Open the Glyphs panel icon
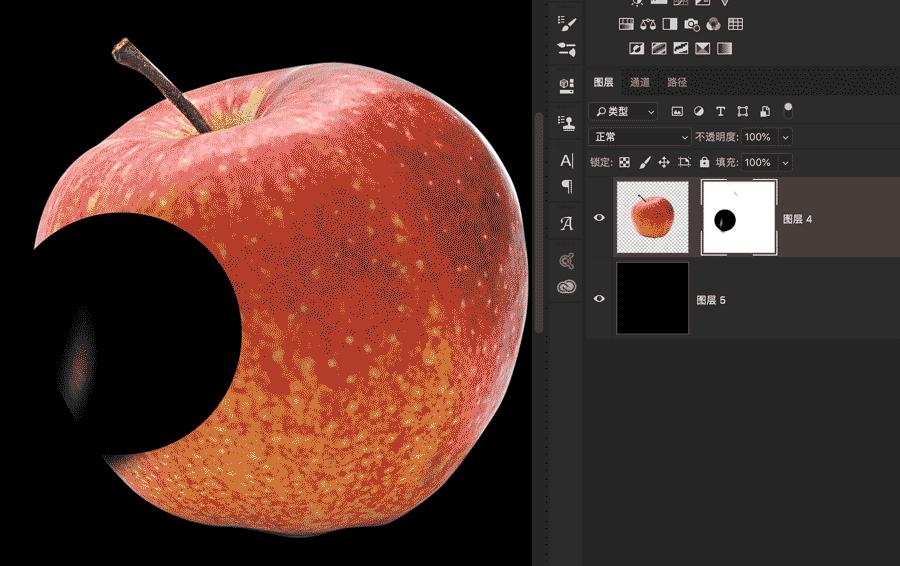The height and width of the screenshot is (566, 900). 567,223
